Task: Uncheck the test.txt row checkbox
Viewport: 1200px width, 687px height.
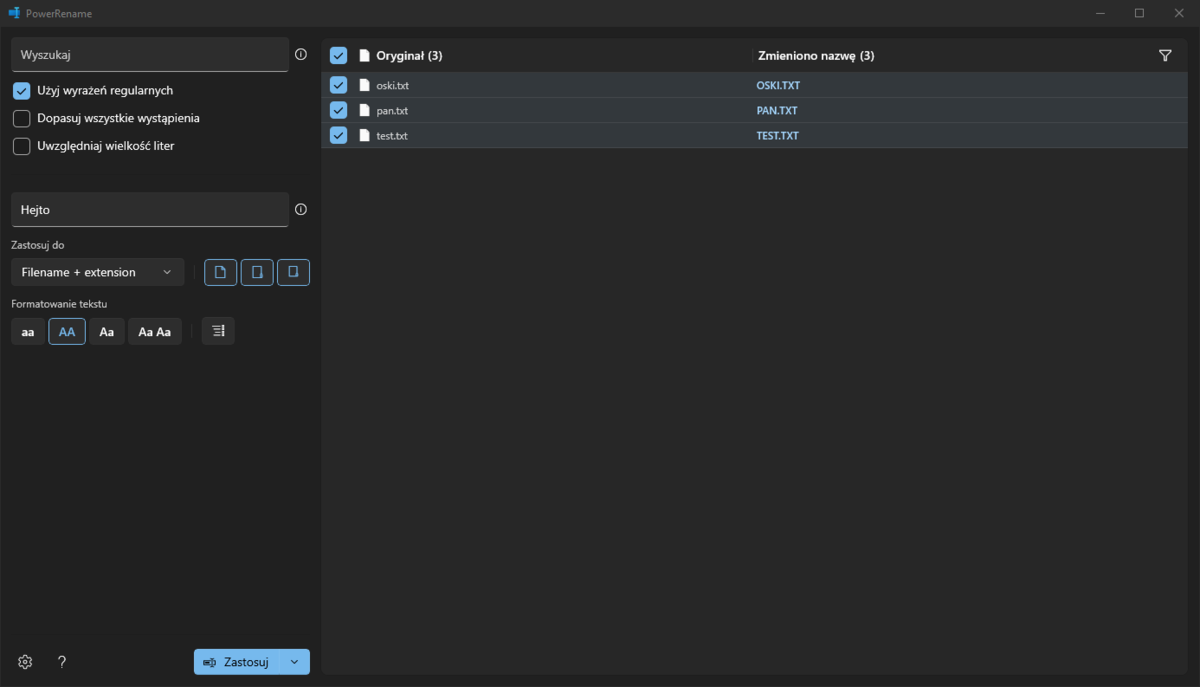Action: [338, 135]
